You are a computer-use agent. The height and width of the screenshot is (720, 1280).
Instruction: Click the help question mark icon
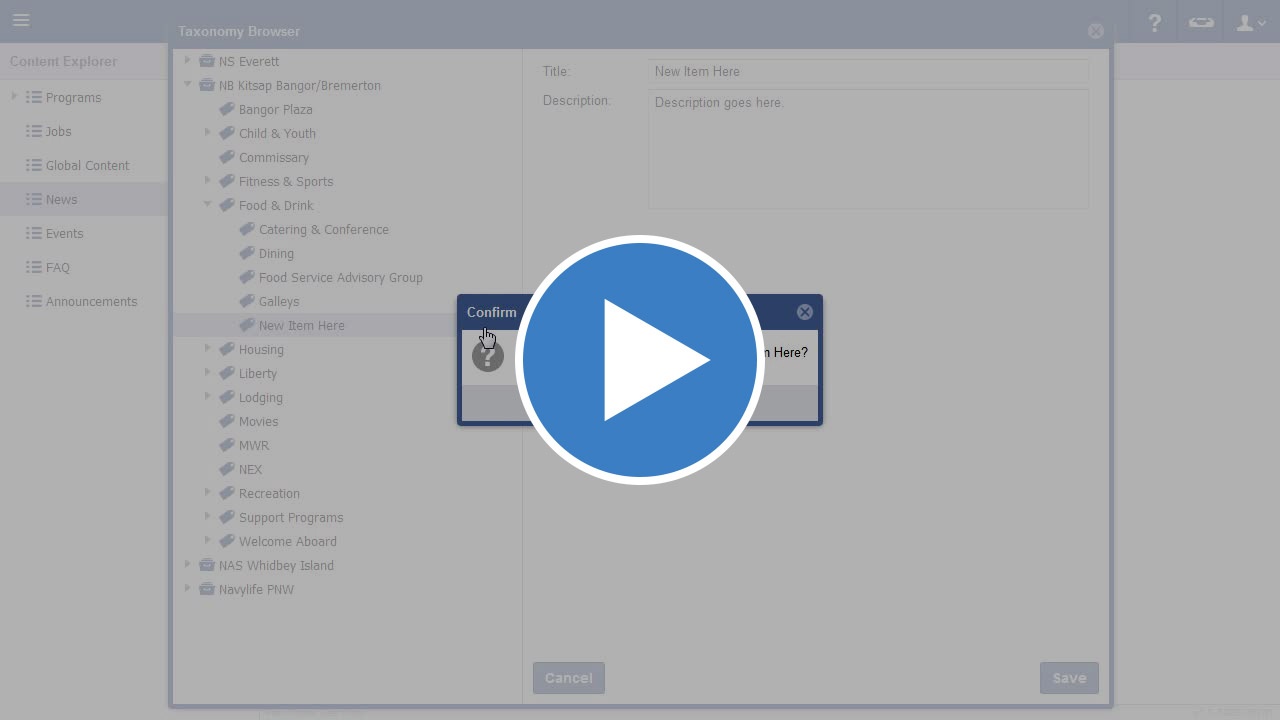click(1154, 22)
